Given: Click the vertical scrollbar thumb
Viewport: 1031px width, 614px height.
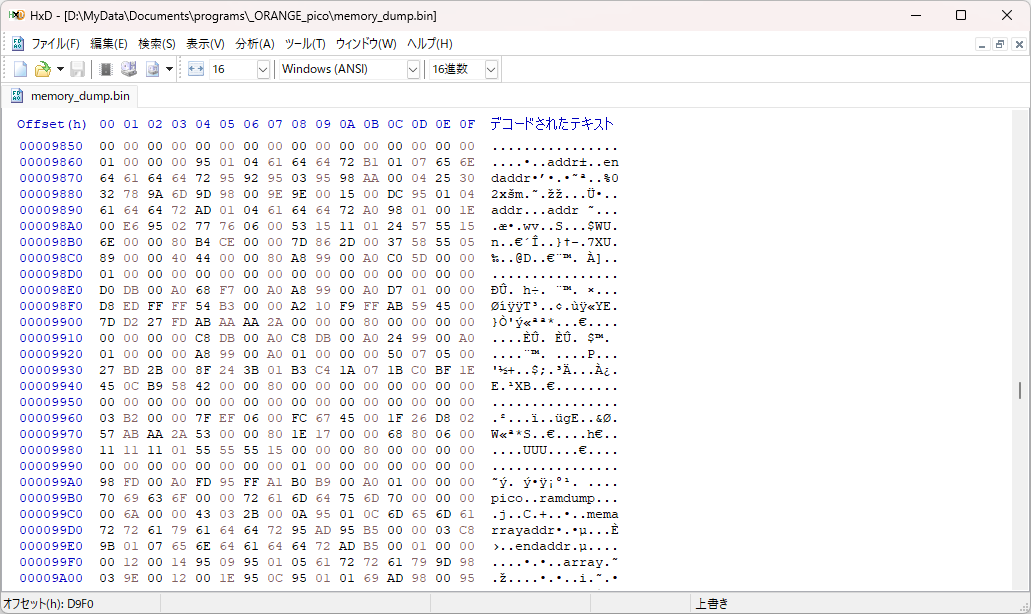Looking at the screenshot, I should click(1020, 390).
